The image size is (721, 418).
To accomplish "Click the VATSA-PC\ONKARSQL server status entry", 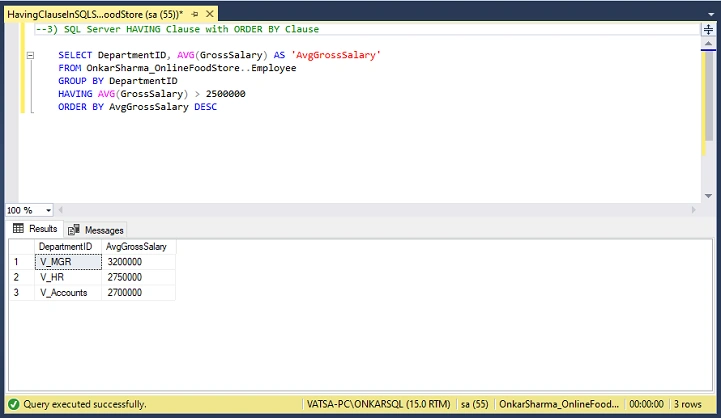I will [378, 404].
